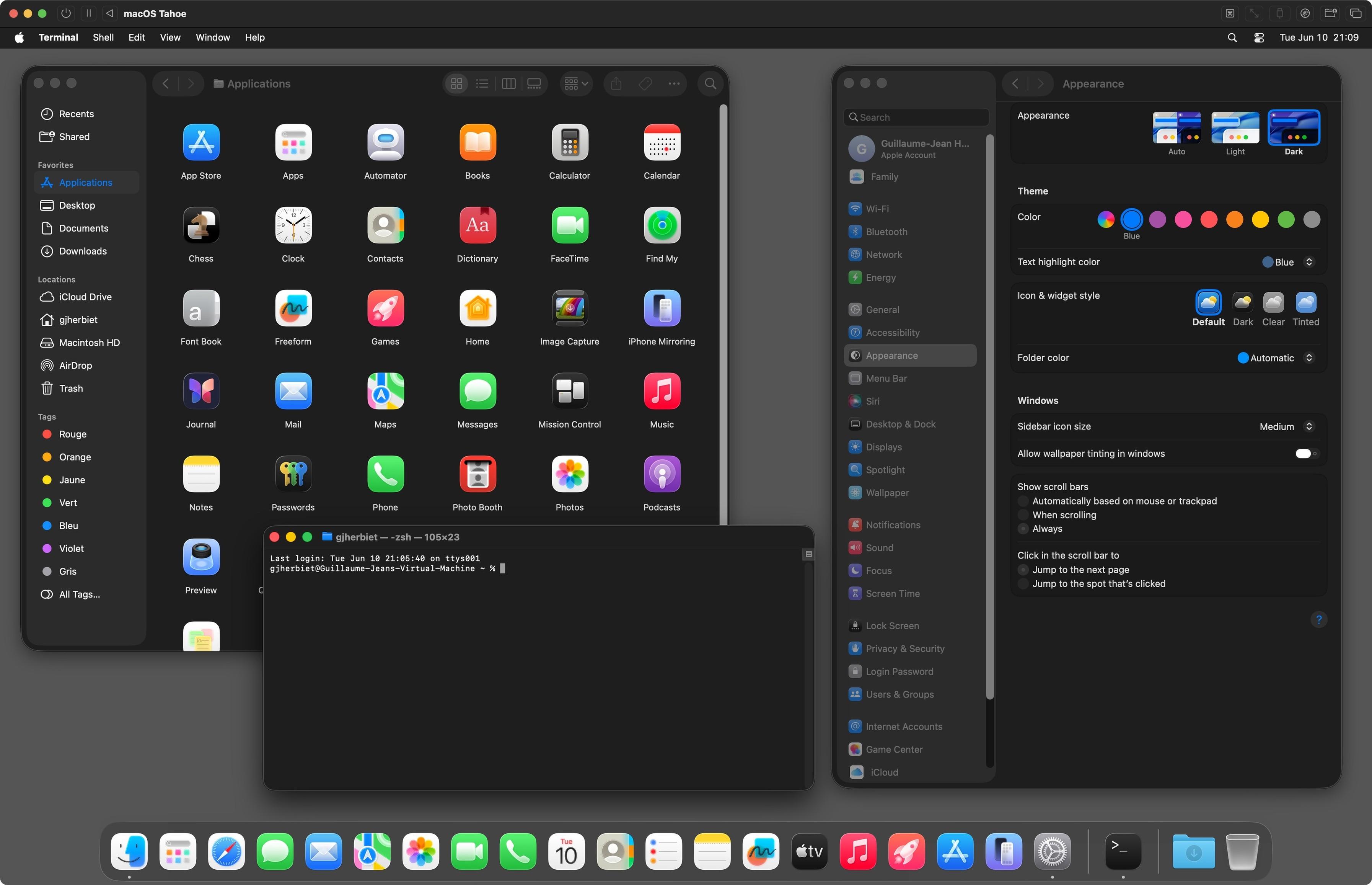
Task: Open the Apple menu
Action: click(x=20, y=38)
